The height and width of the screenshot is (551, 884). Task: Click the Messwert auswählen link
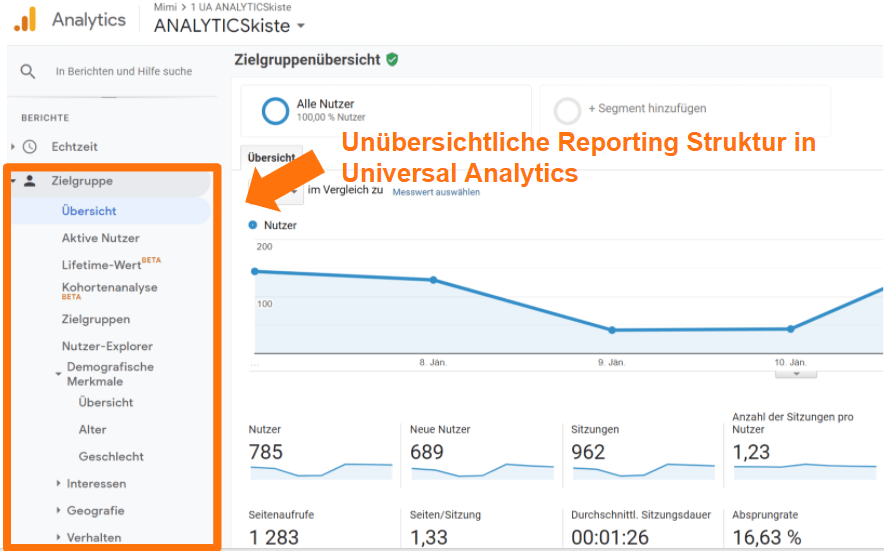pos(436,192)
